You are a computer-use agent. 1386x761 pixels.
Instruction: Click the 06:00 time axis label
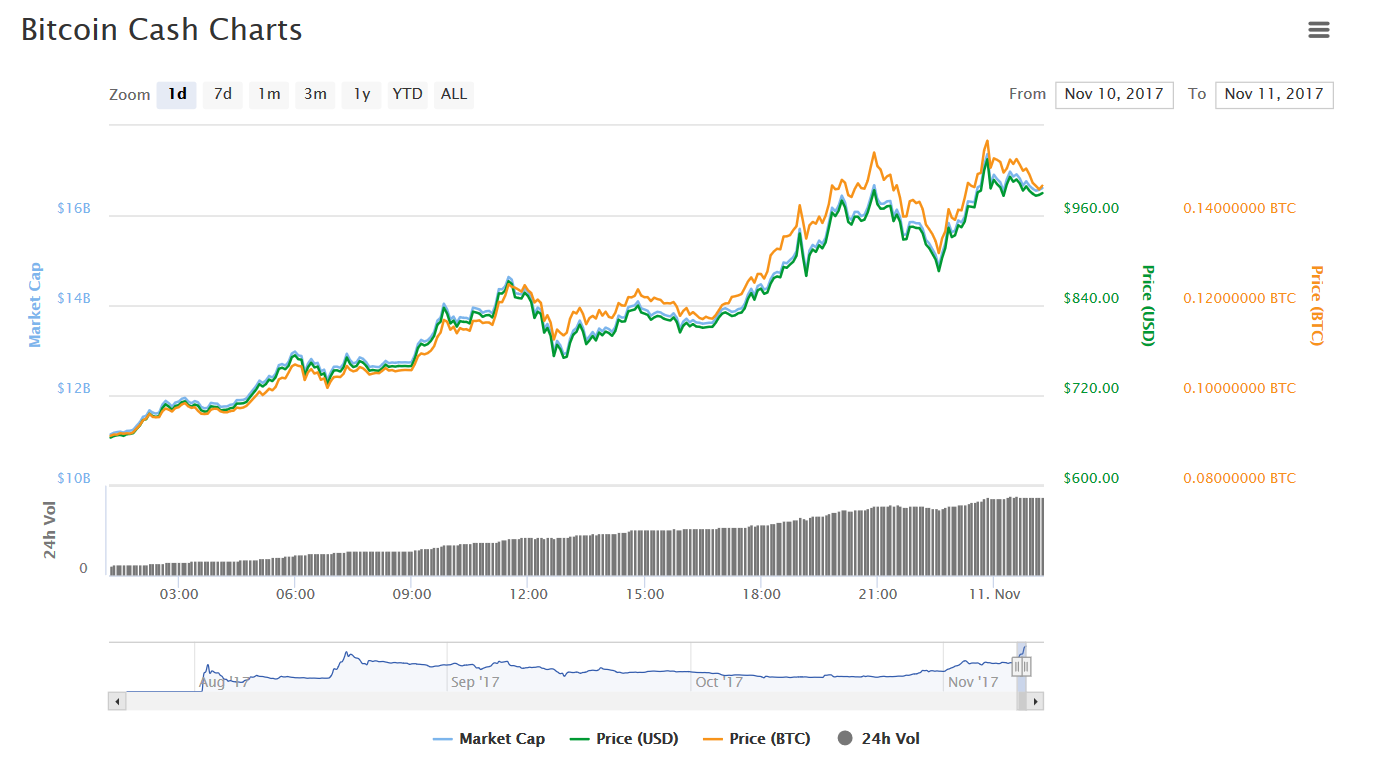(295, 594)
